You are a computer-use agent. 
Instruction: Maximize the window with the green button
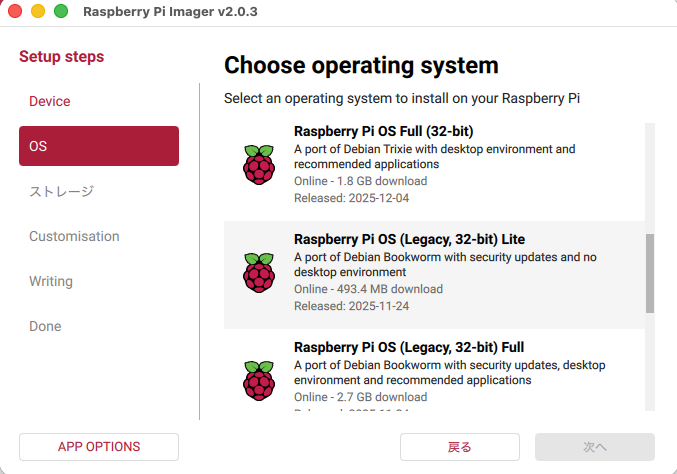(x=61, y=11)
